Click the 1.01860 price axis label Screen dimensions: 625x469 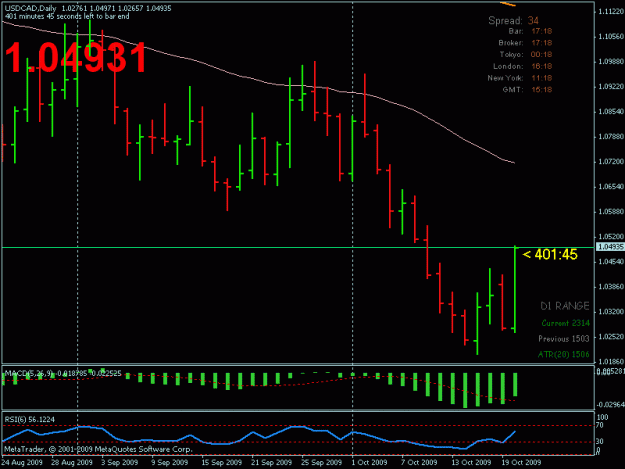coord(611,362)
